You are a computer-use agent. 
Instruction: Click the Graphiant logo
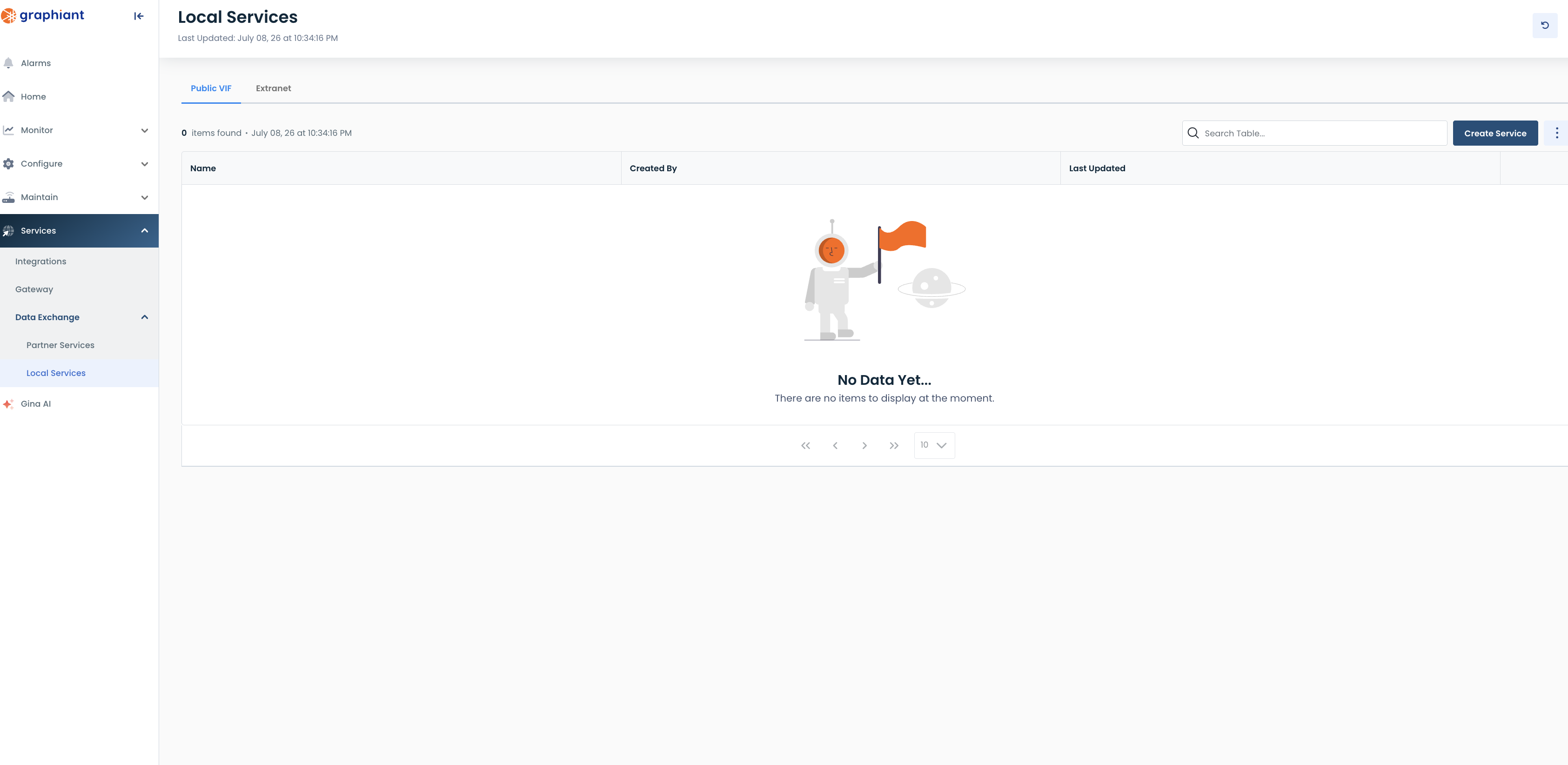(x=43, y=15)
